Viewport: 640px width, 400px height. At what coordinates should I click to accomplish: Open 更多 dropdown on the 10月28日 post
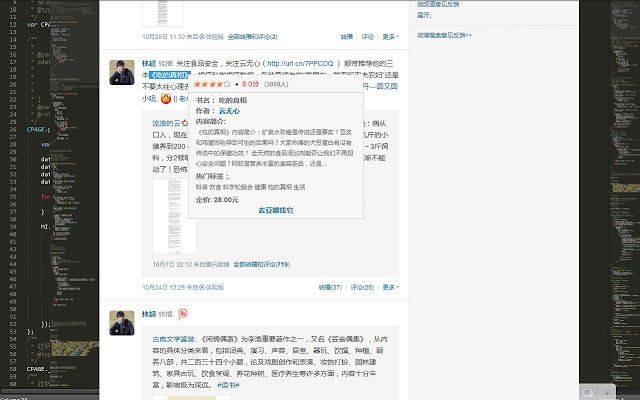tap(391, 37)
